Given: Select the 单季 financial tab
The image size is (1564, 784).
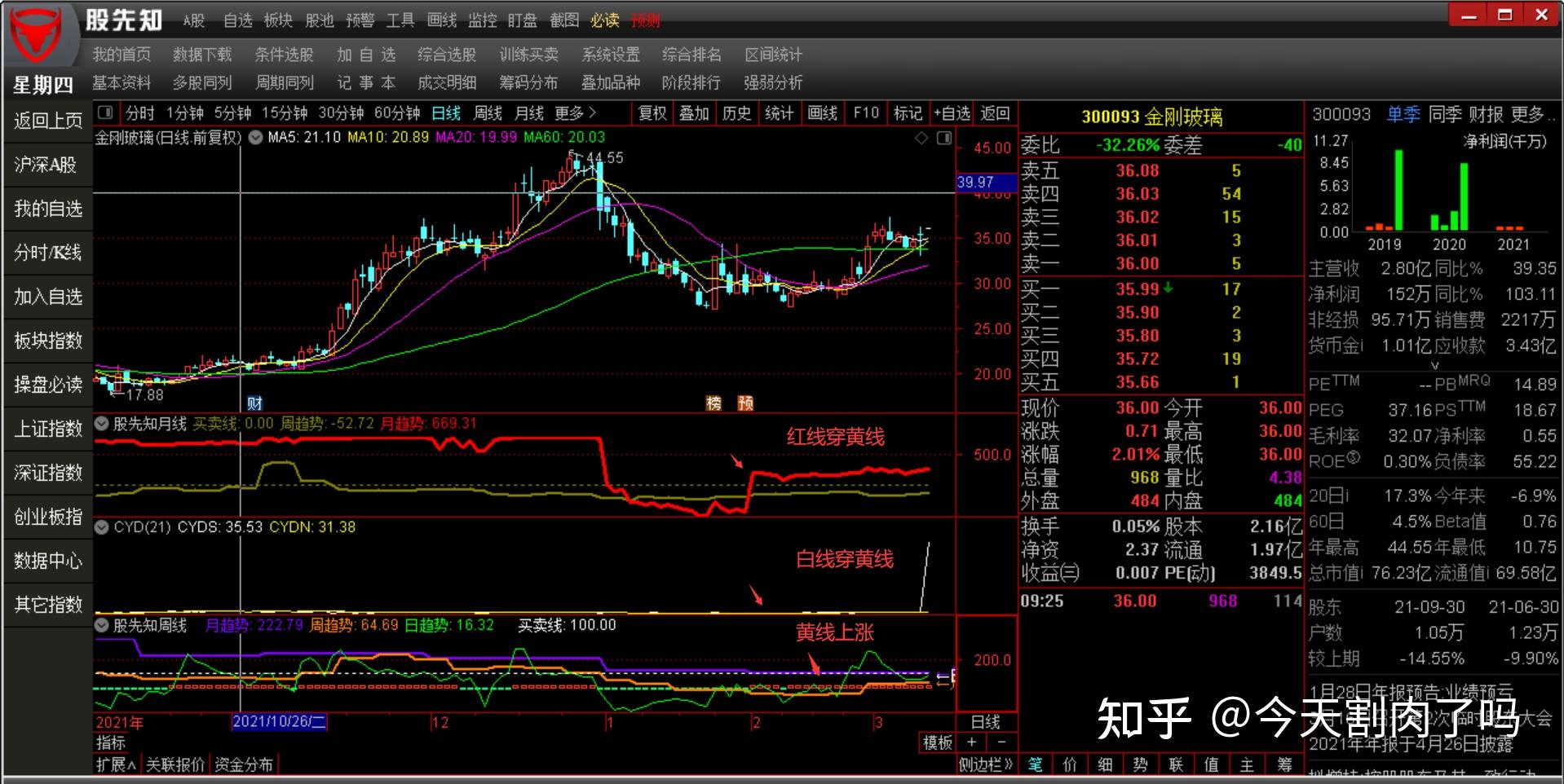Looking at the screenshot, I should (x=1403, y=115).
